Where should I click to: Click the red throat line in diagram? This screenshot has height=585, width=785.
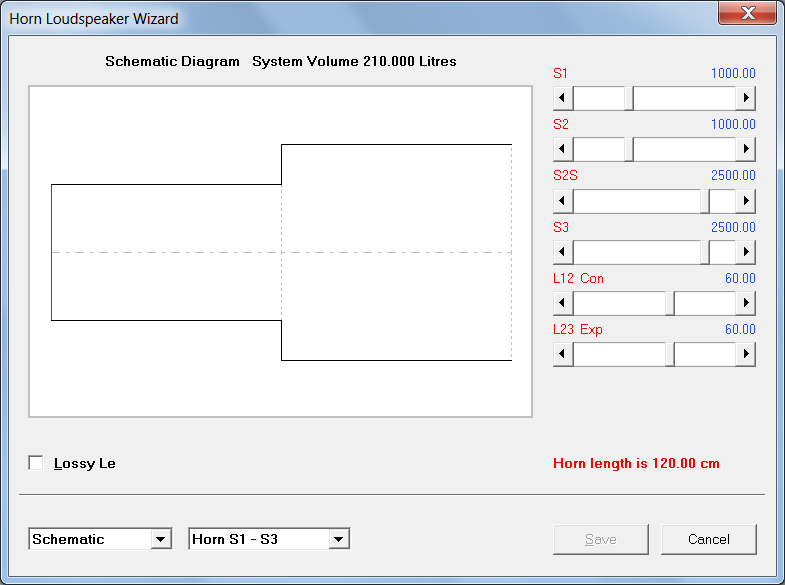52,252
